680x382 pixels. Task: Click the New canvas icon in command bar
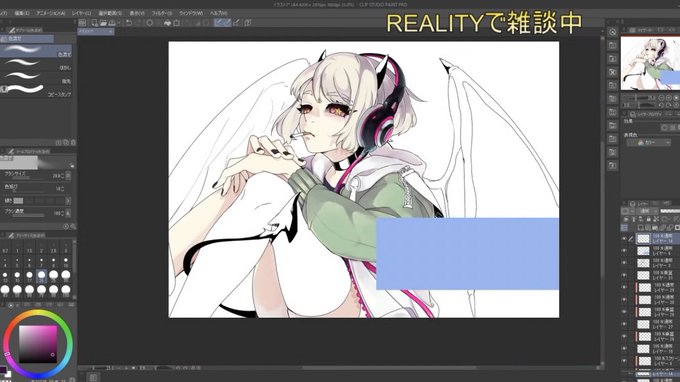[x=95, y=23]
